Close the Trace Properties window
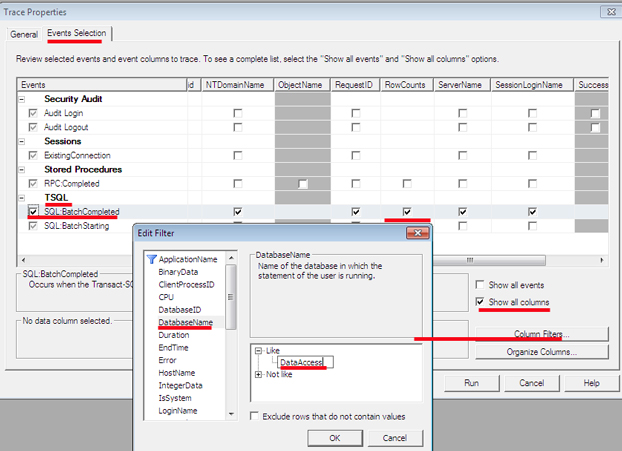Image resolution: width=622 pixels, height=451 pixels. point(611,12)
